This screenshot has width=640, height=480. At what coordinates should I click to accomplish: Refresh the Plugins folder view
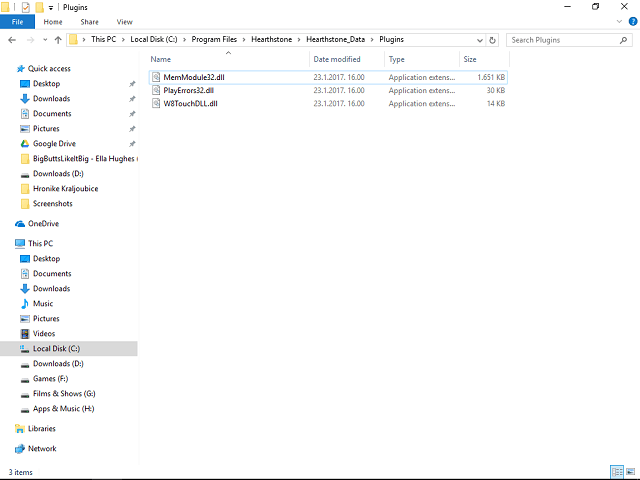coord(492,40)
